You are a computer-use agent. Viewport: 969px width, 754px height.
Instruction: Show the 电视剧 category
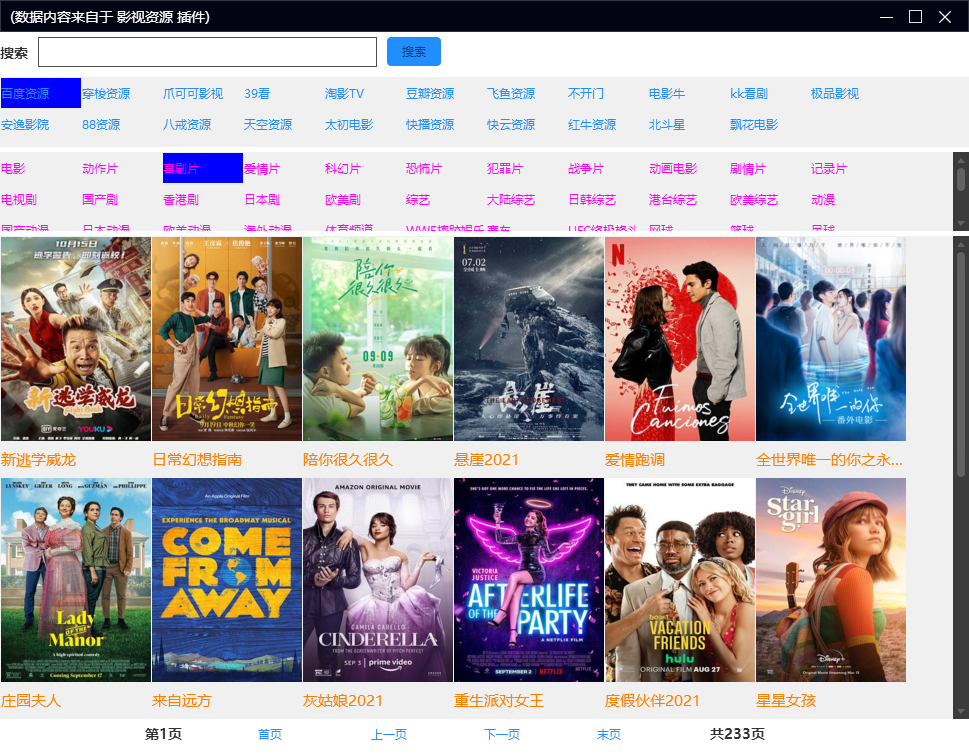click(19, 199)
